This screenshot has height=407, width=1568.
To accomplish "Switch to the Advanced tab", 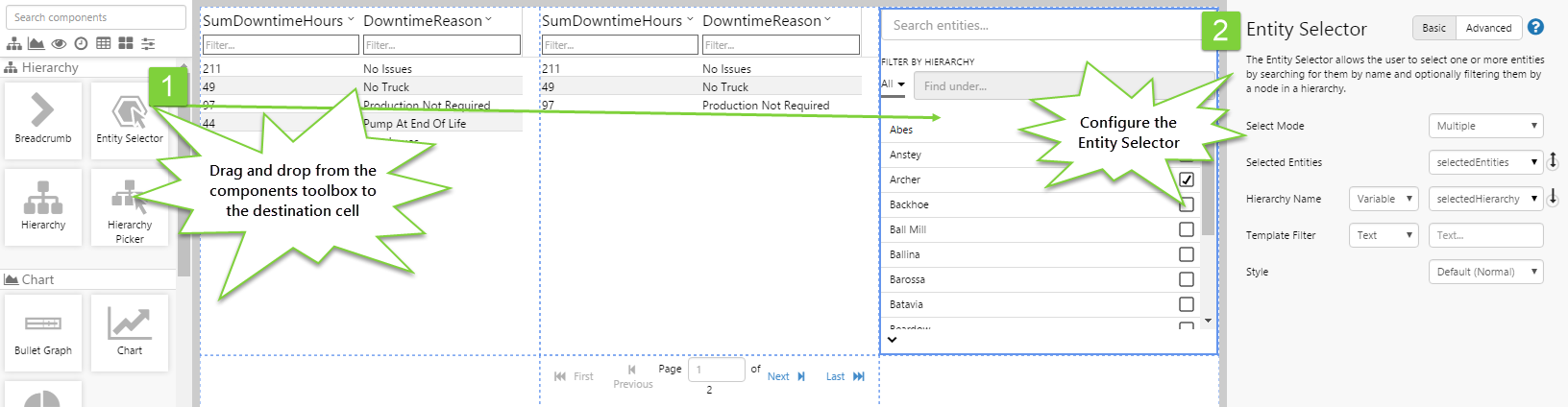I will point(1488,28).
